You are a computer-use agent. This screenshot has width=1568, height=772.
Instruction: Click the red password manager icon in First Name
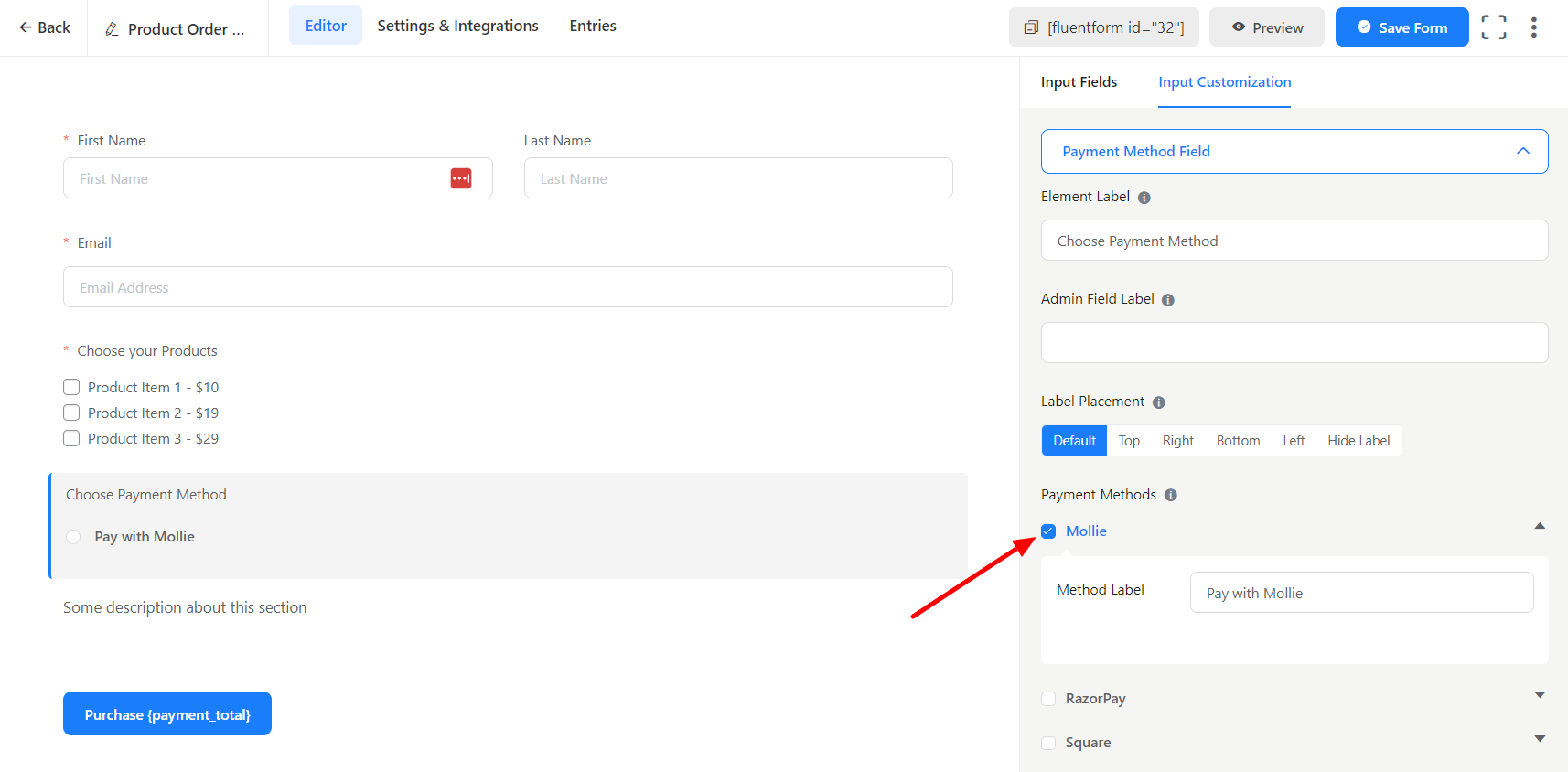(x=461, y=178)
